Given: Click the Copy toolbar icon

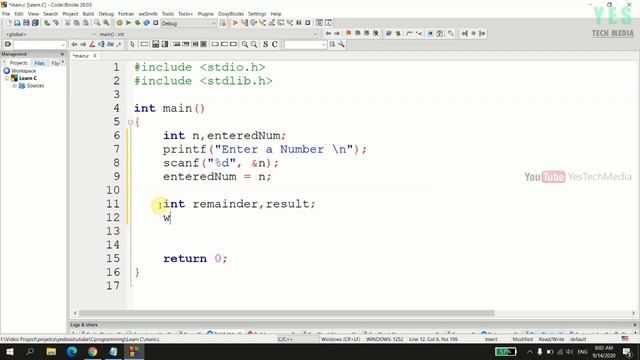Looking at the screenshot, I should click(77, 23).
